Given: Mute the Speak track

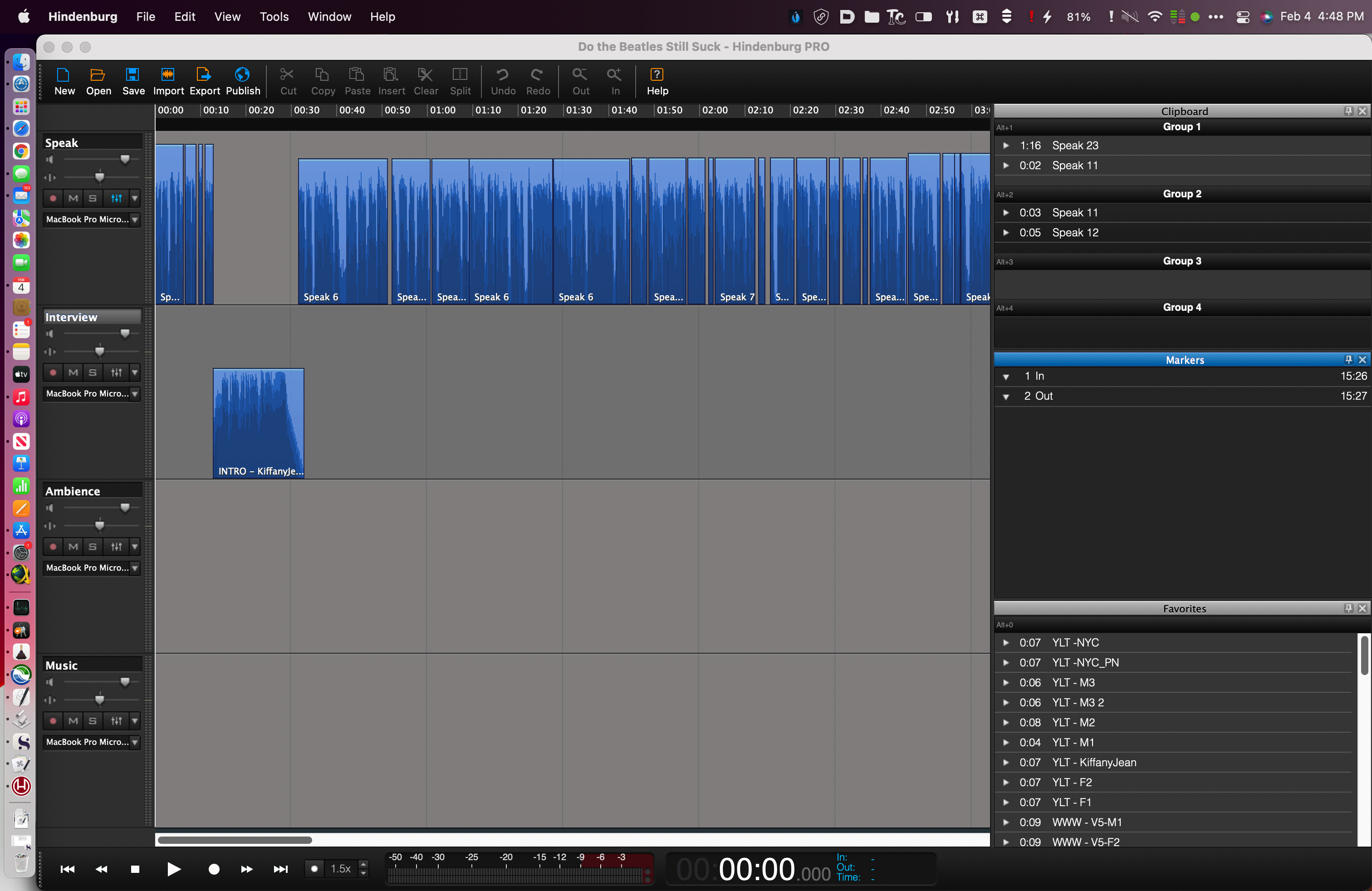Looking at the screenshot, I should pos(73,198).
